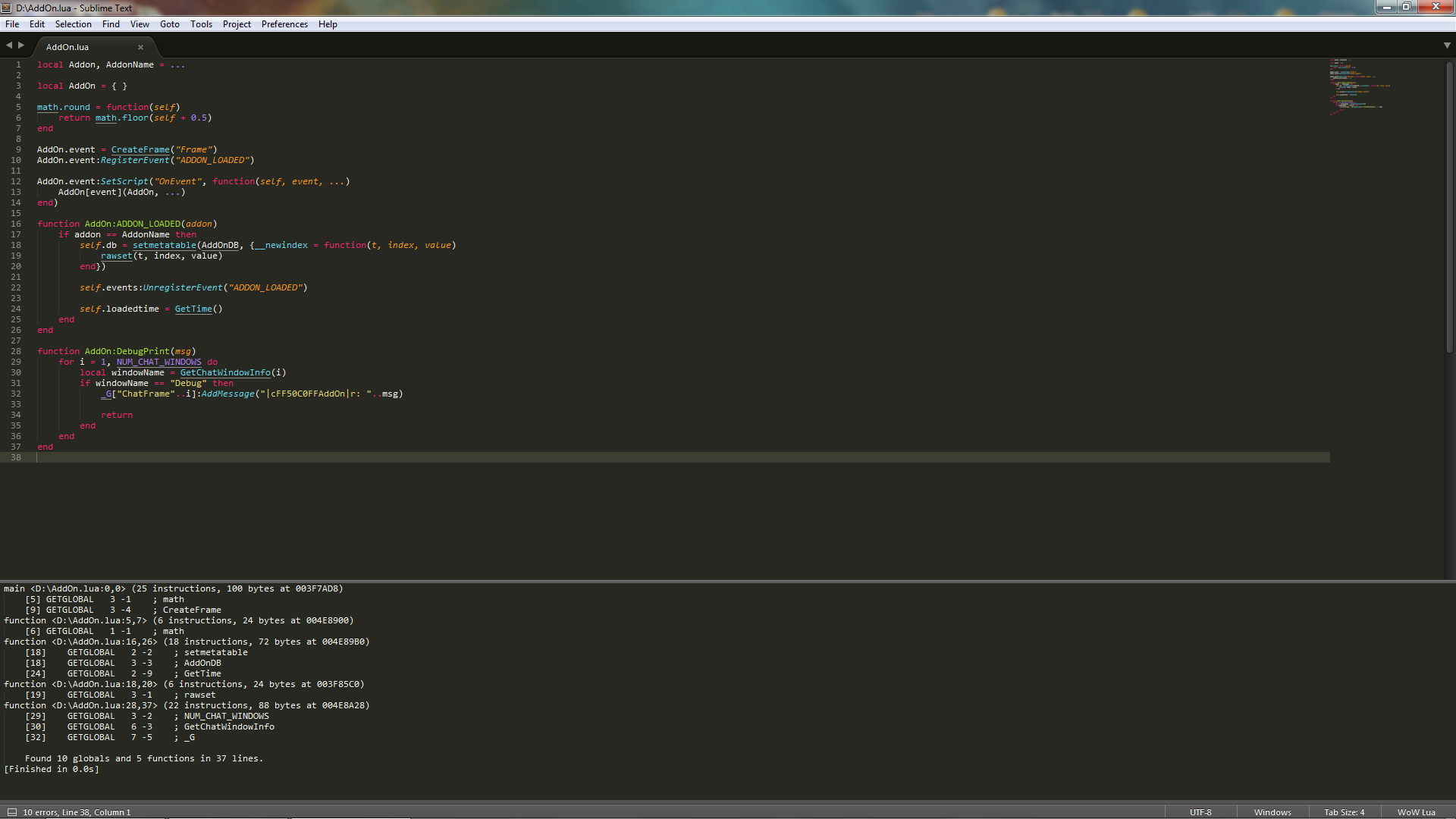This screenshot has width=1456, height=819.
Task: Change encoding via UTF-8 status item
Action: pyautogui.click(x=1200, y=812)
